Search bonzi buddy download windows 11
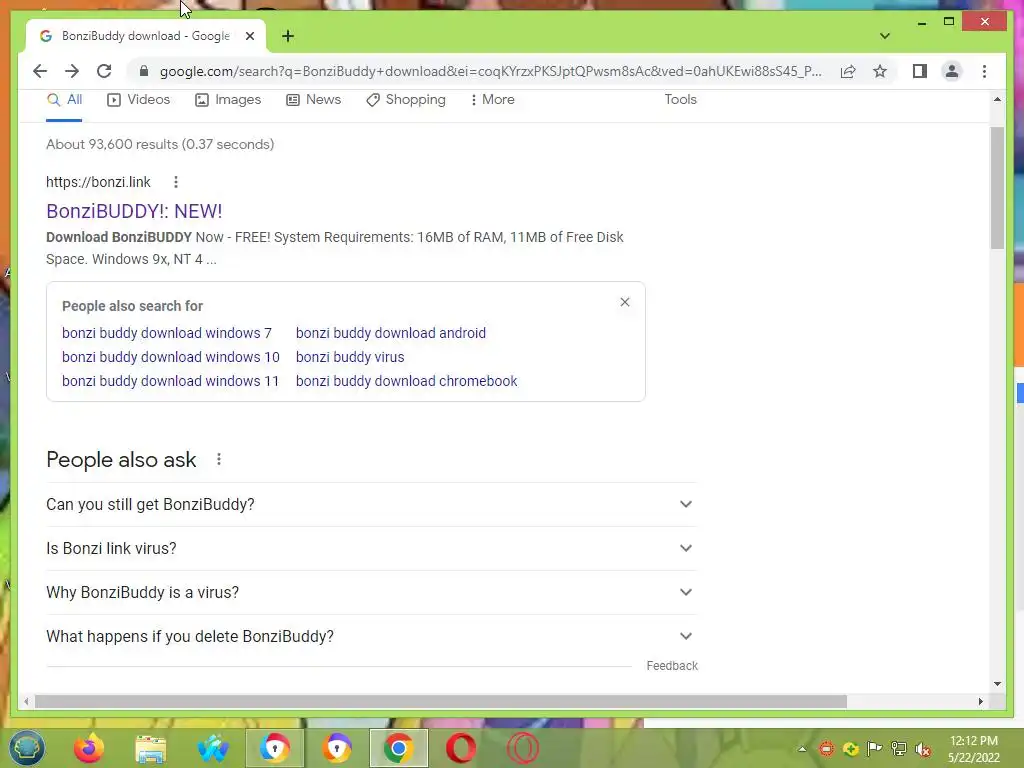Image resolution: width=1024 pixels, height=768 pixels. pos(170,381)
